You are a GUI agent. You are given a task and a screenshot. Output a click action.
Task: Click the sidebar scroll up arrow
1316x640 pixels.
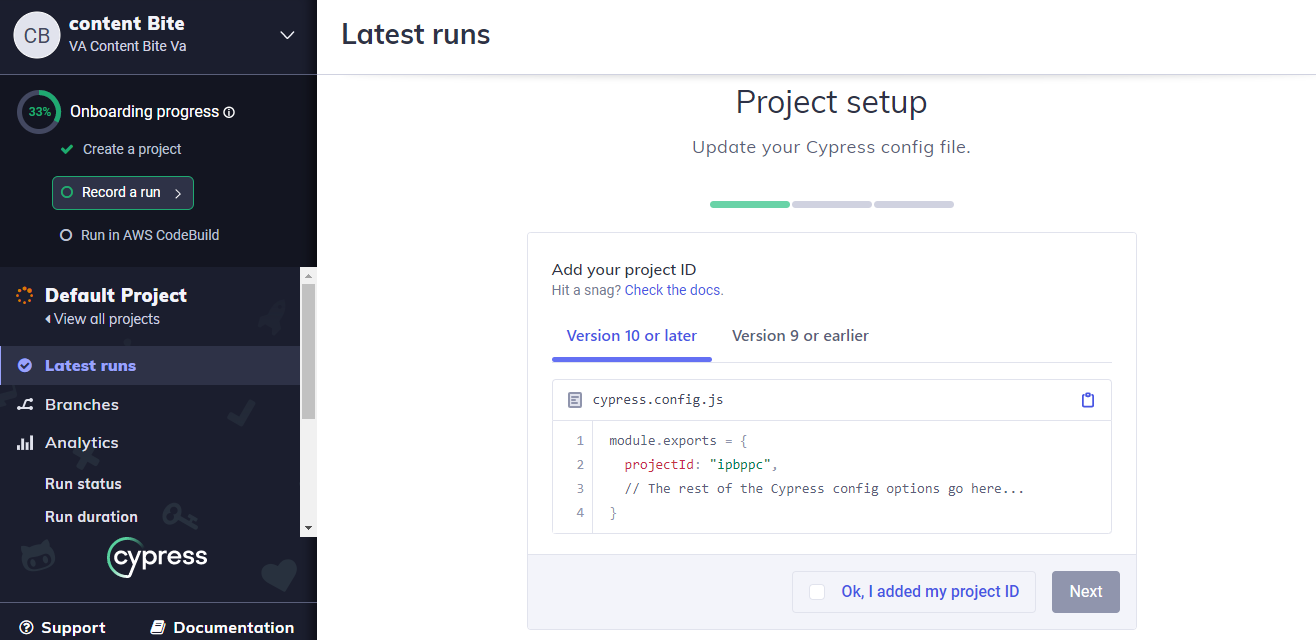coord(308,275)
